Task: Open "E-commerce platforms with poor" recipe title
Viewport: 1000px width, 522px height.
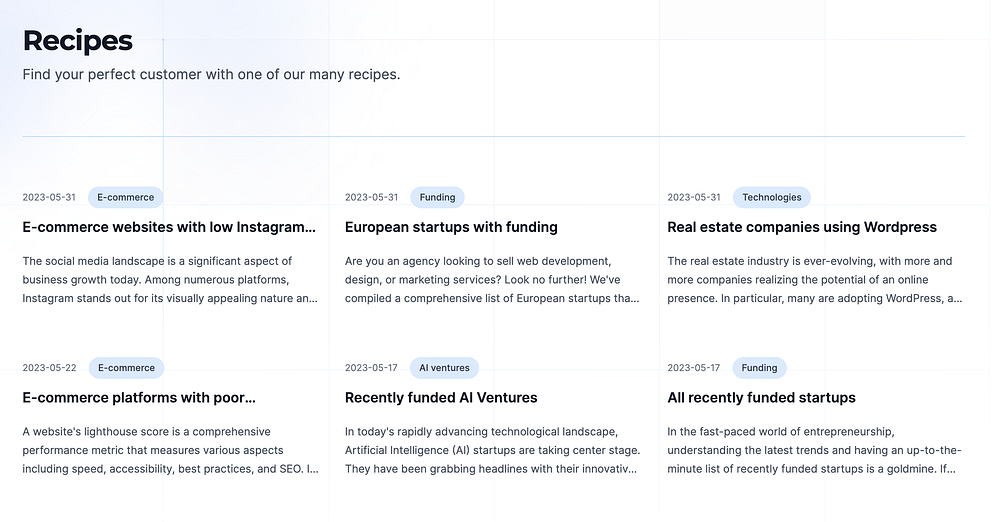Action: 139,398
